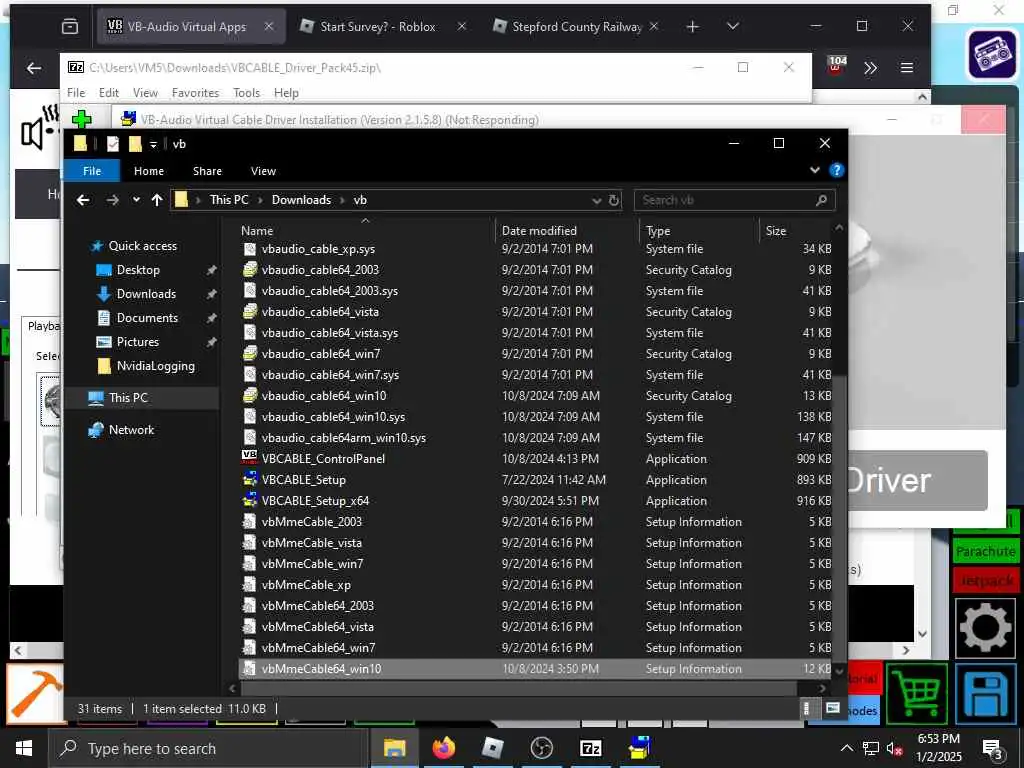Open the Home ribbon tab
The height and width of the screenshot is (768, 1024).
tap(149, 171)
